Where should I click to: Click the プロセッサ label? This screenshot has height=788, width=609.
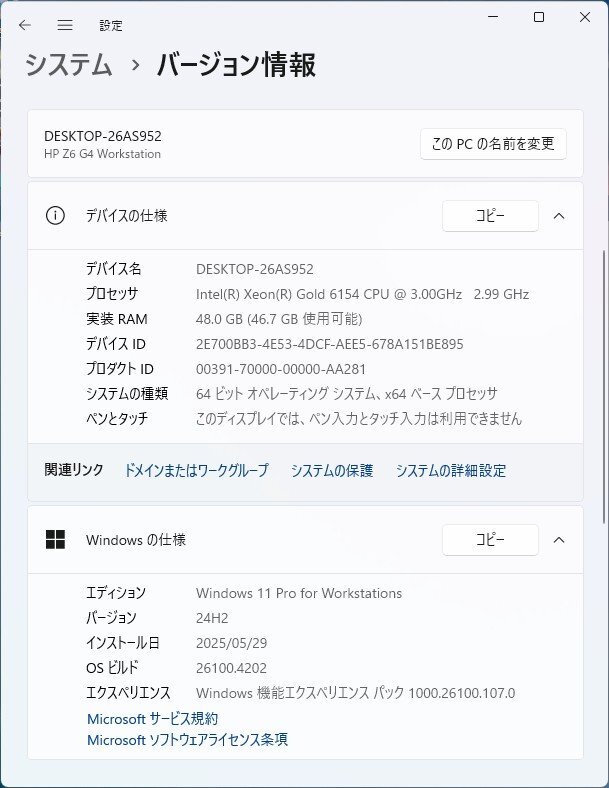pyautogui.click(x=112, y=294)
